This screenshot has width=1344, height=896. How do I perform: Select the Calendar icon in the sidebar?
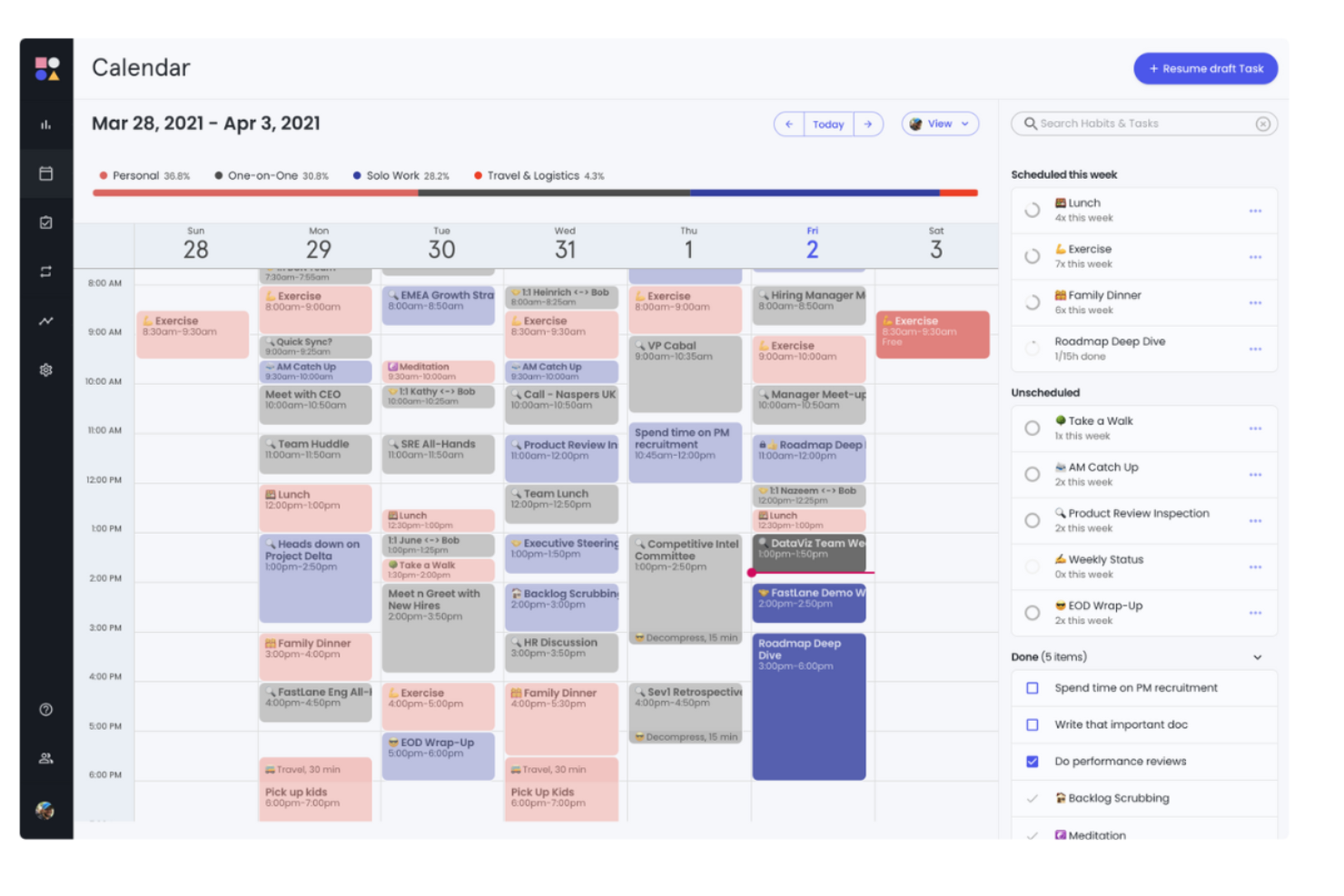point(45,172)
